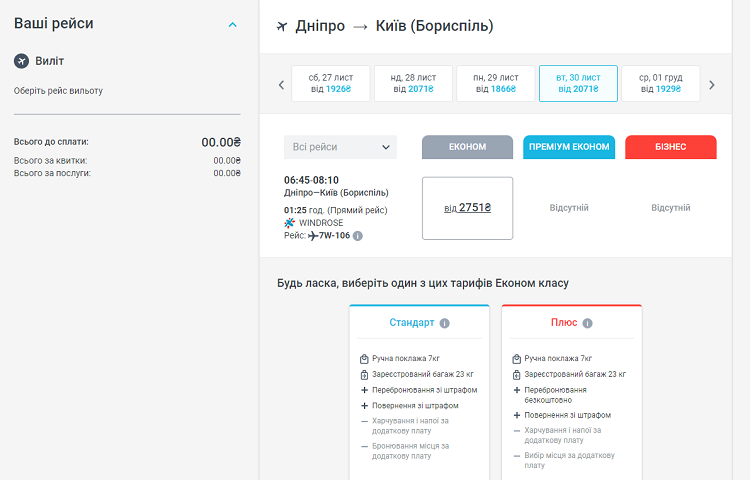Image resolution: width=750 pixels, height=480 pixels.
Task: Choose the пн, 29 лист date tab
Action: click(496, 83)
